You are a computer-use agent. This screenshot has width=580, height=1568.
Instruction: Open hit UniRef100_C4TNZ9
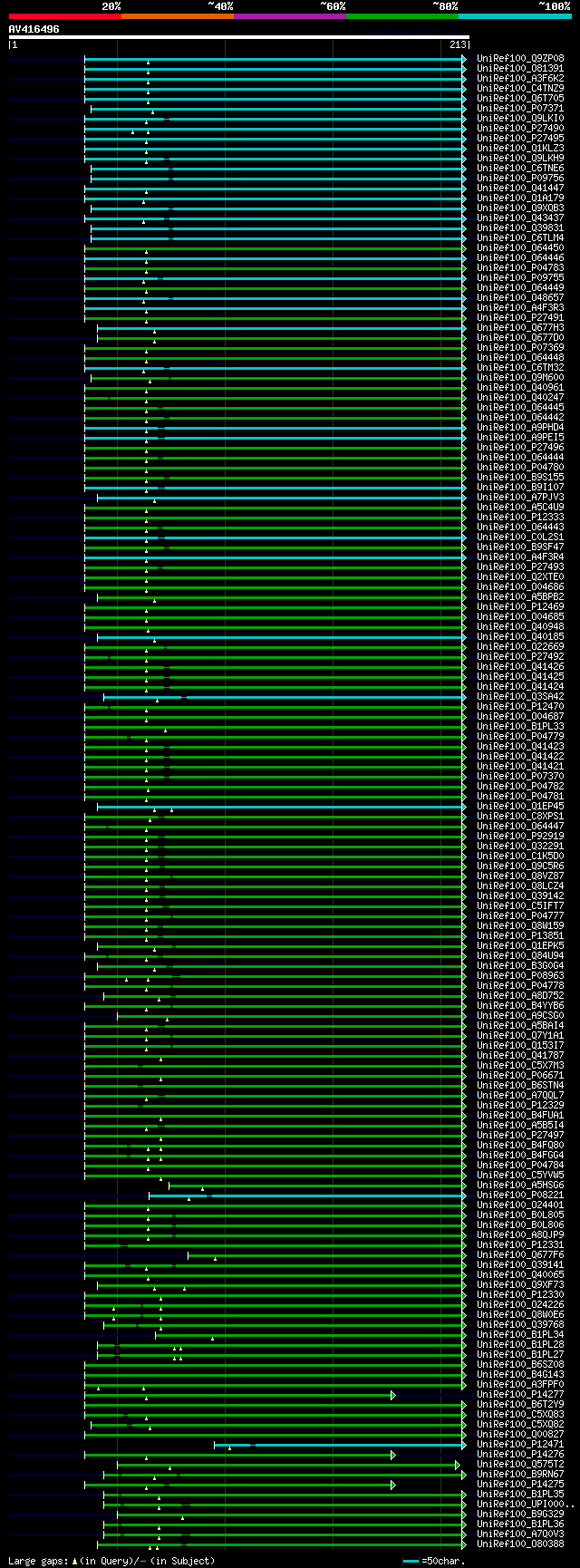(x=520, y=89)
